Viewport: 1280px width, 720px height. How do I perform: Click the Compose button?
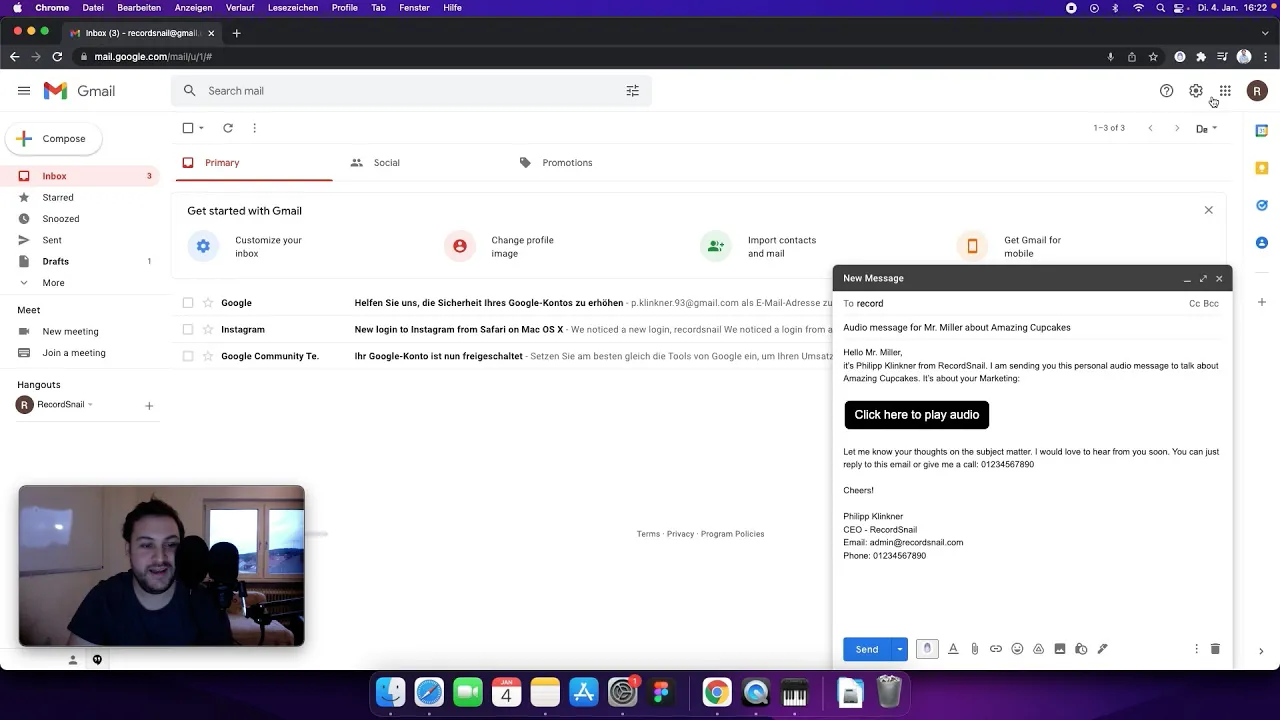(53, 139)
